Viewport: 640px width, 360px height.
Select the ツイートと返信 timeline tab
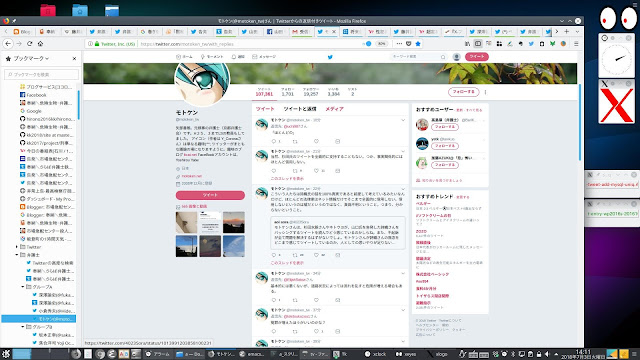300,109
